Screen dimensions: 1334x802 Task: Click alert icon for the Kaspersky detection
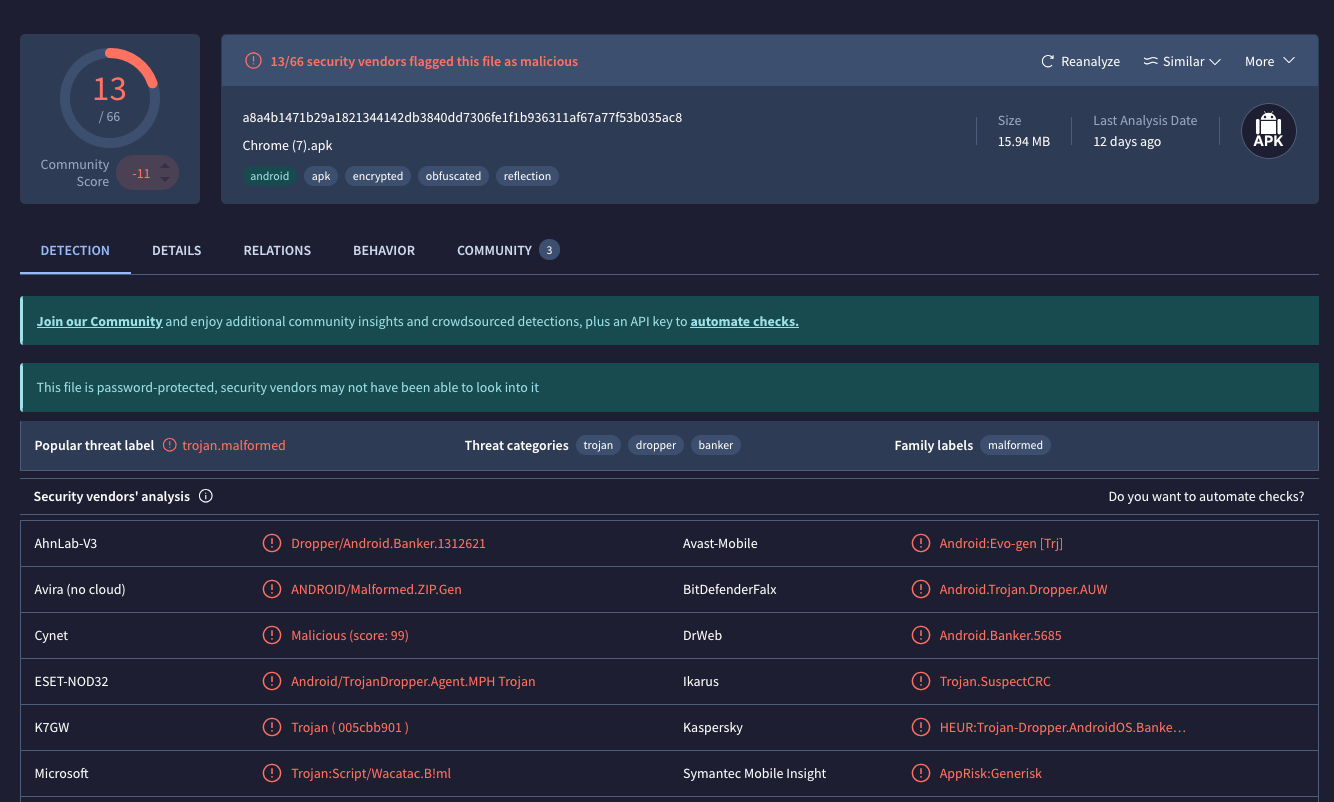click(x=920, y=727)
